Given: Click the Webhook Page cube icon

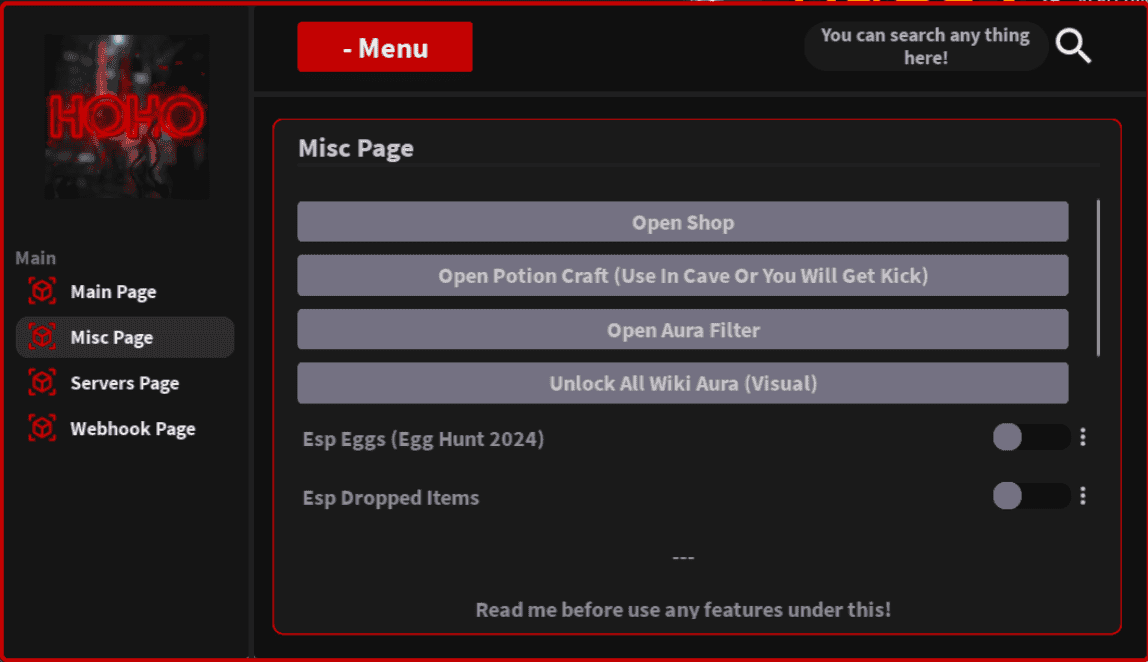Looking at the screenshot, I should pos(42,428).
